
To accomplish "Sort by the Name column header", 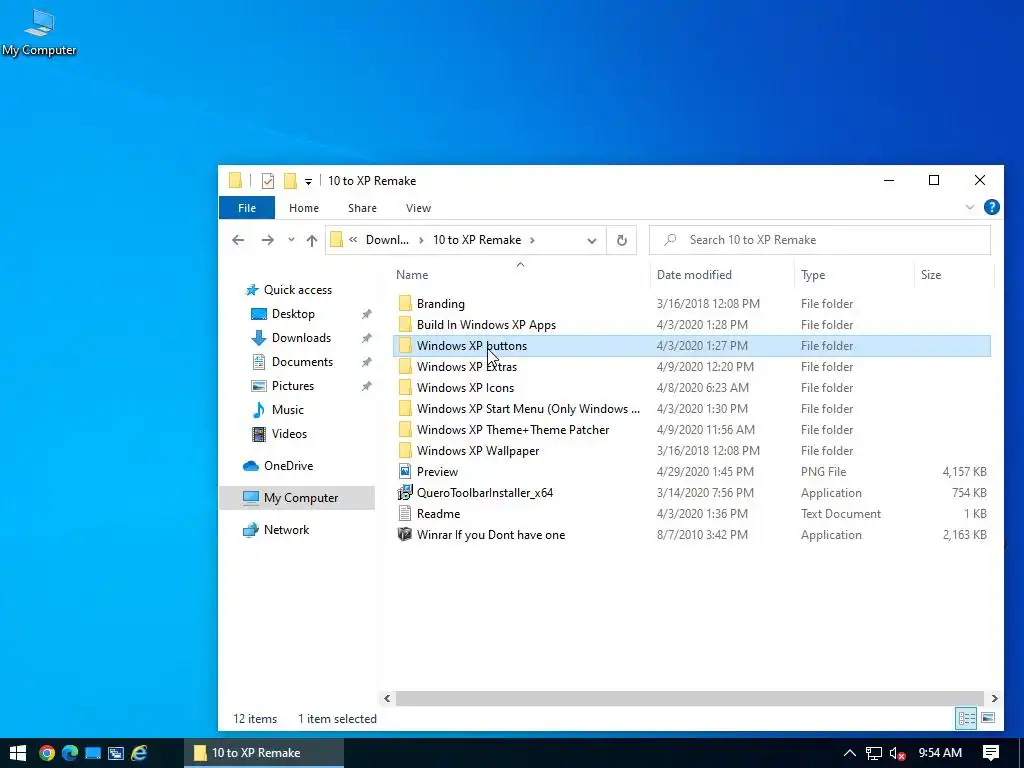I will (412, 275).
